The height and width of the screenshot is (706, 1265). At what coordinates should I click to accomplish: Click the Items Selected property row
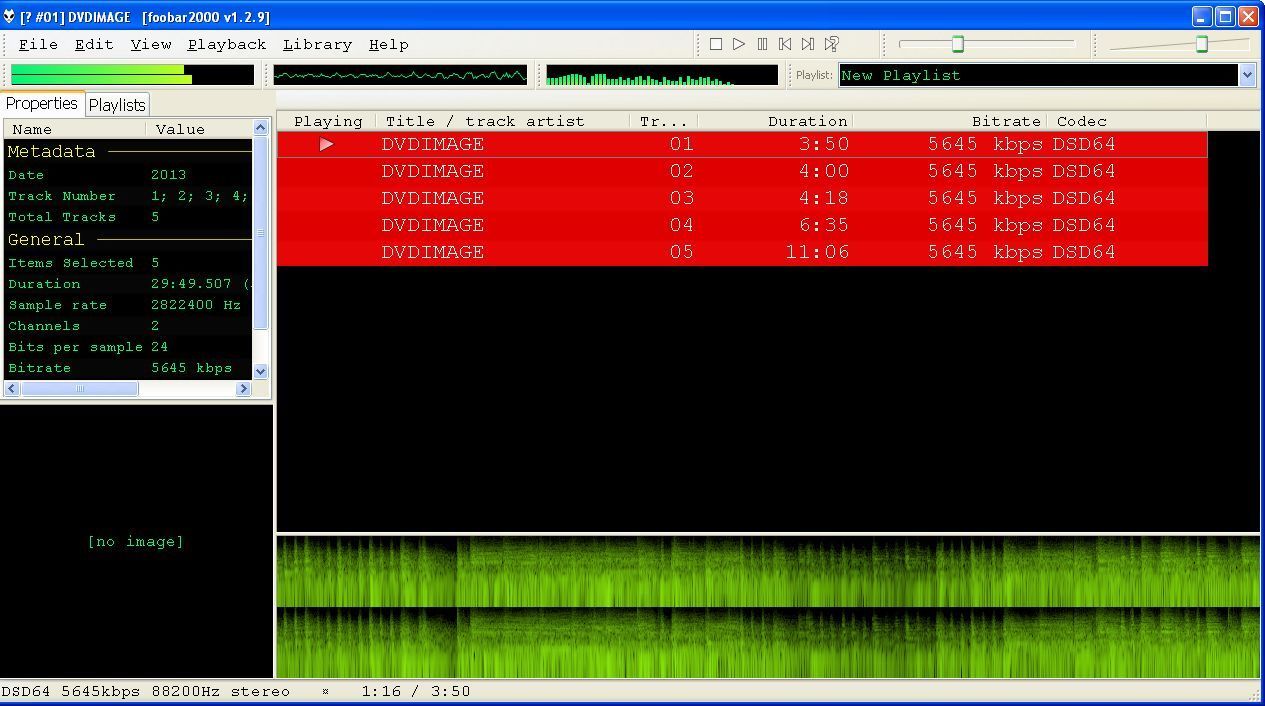pyautogui.click(x=128, y=263)
